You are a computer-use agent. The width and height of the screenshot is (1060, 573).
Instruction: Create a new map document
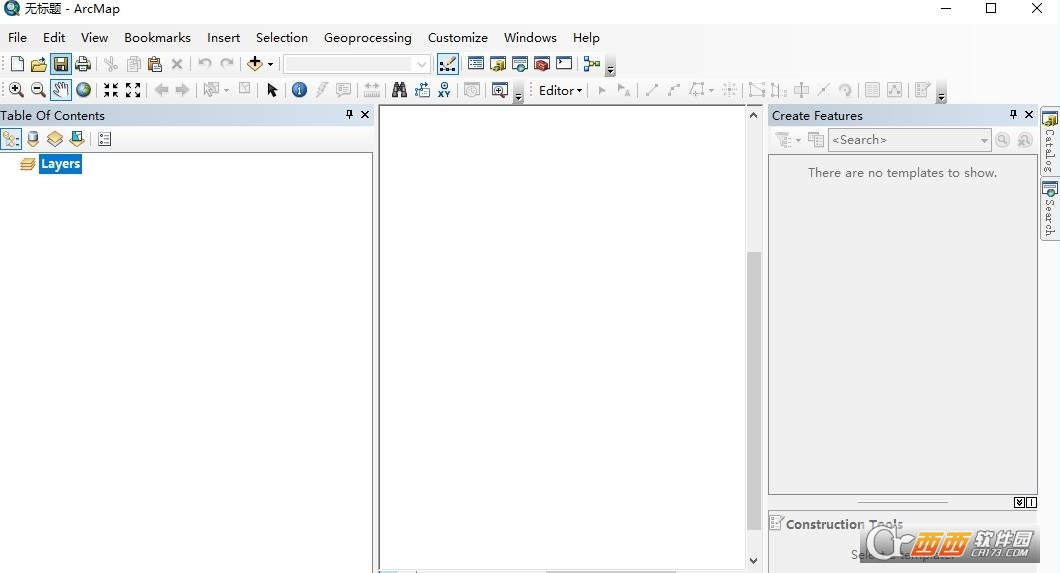click(x=18, y=64)
